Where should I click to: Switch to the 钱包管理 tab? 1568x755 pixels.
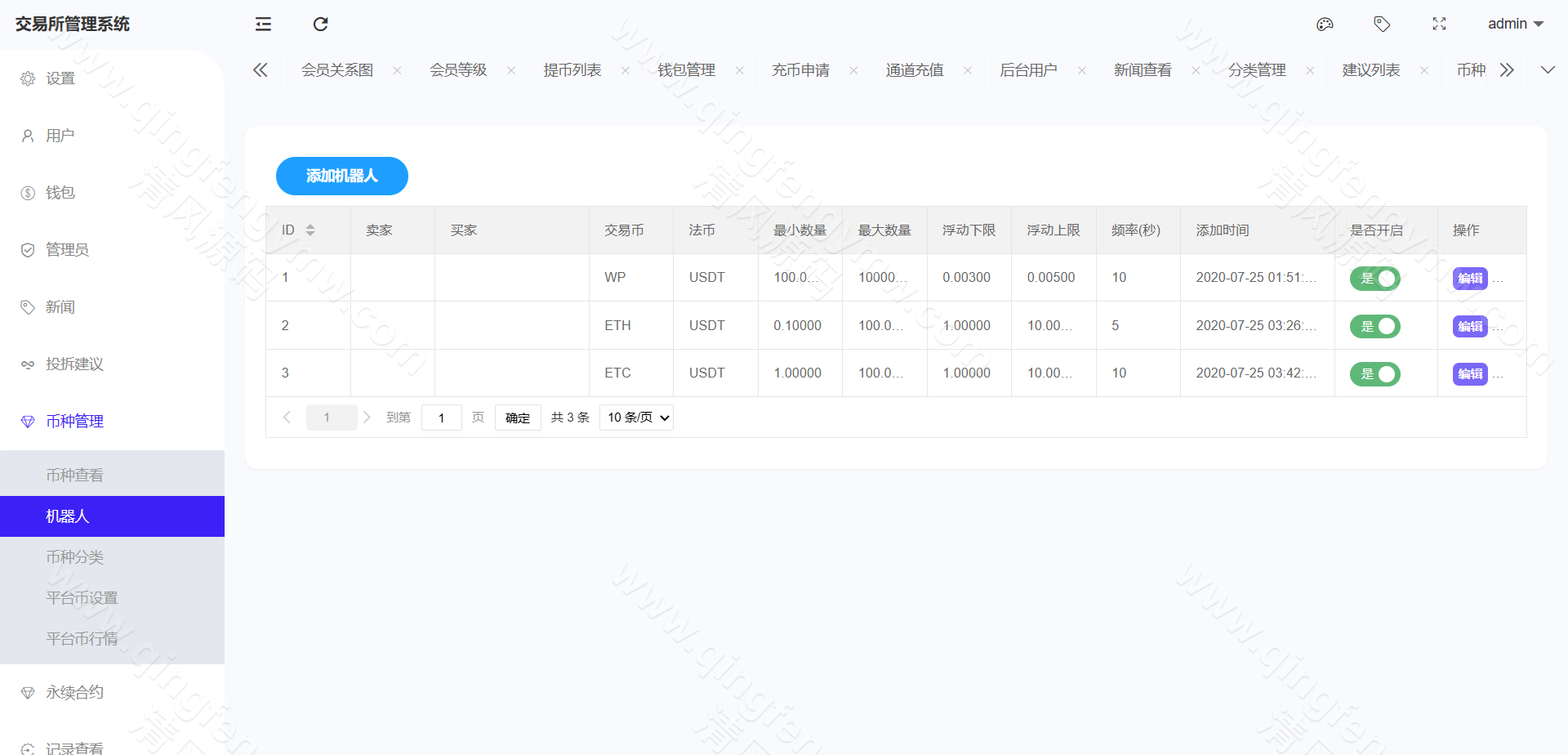point(687,69)
